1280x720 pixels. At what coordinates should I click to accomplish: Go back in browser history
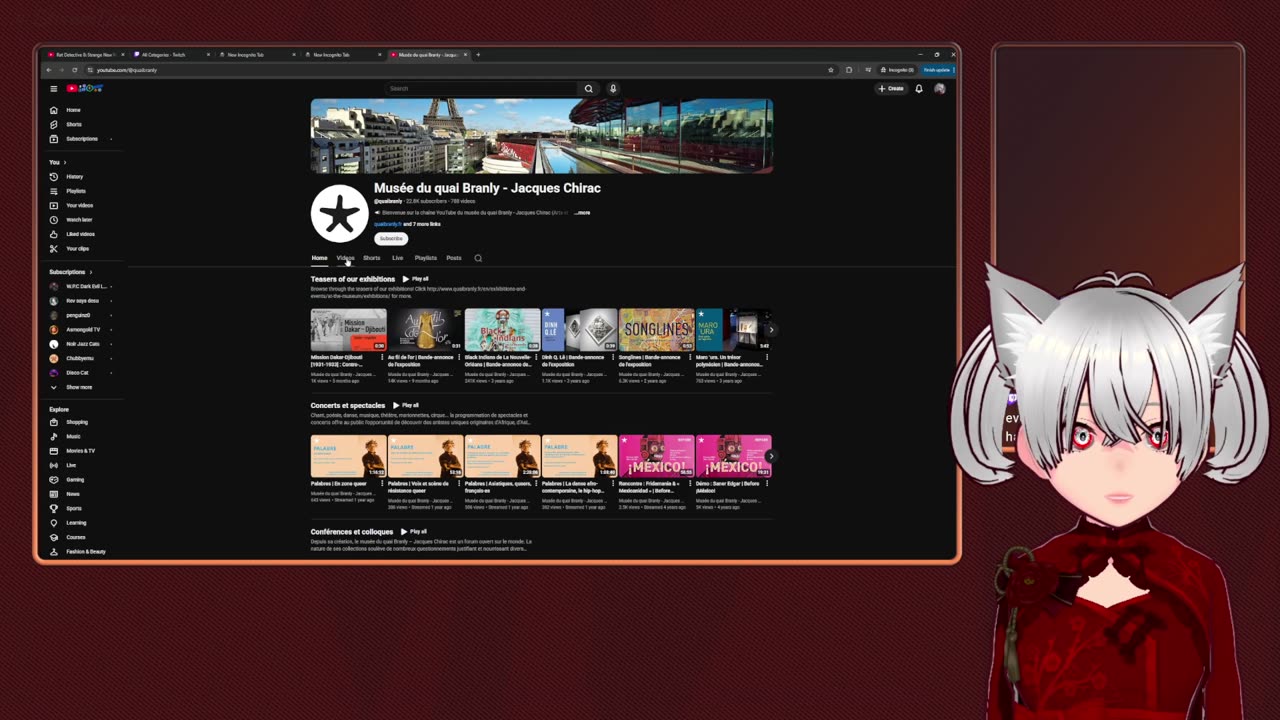(x=49, y=70)
